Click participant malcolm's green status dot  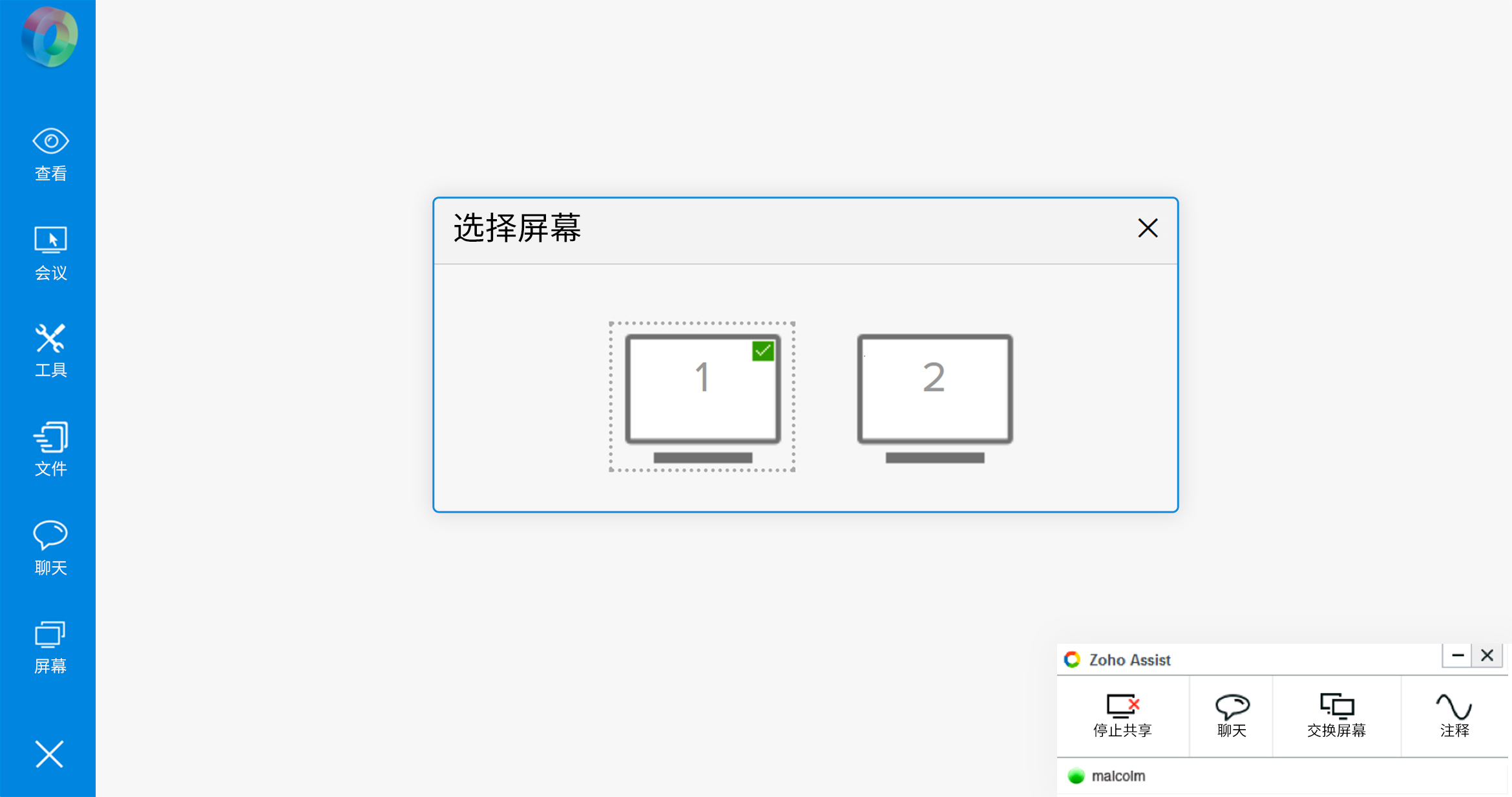tap(1076, 776)
